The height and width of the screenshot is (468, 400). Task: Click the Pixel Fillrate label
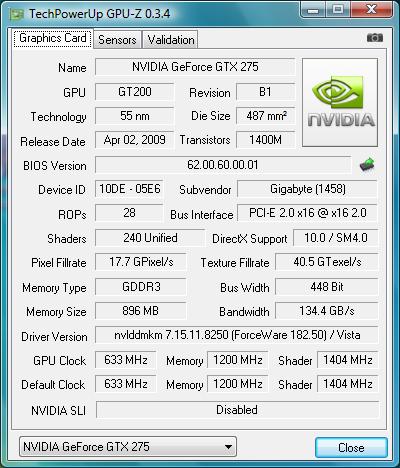(x=59, y=263)
